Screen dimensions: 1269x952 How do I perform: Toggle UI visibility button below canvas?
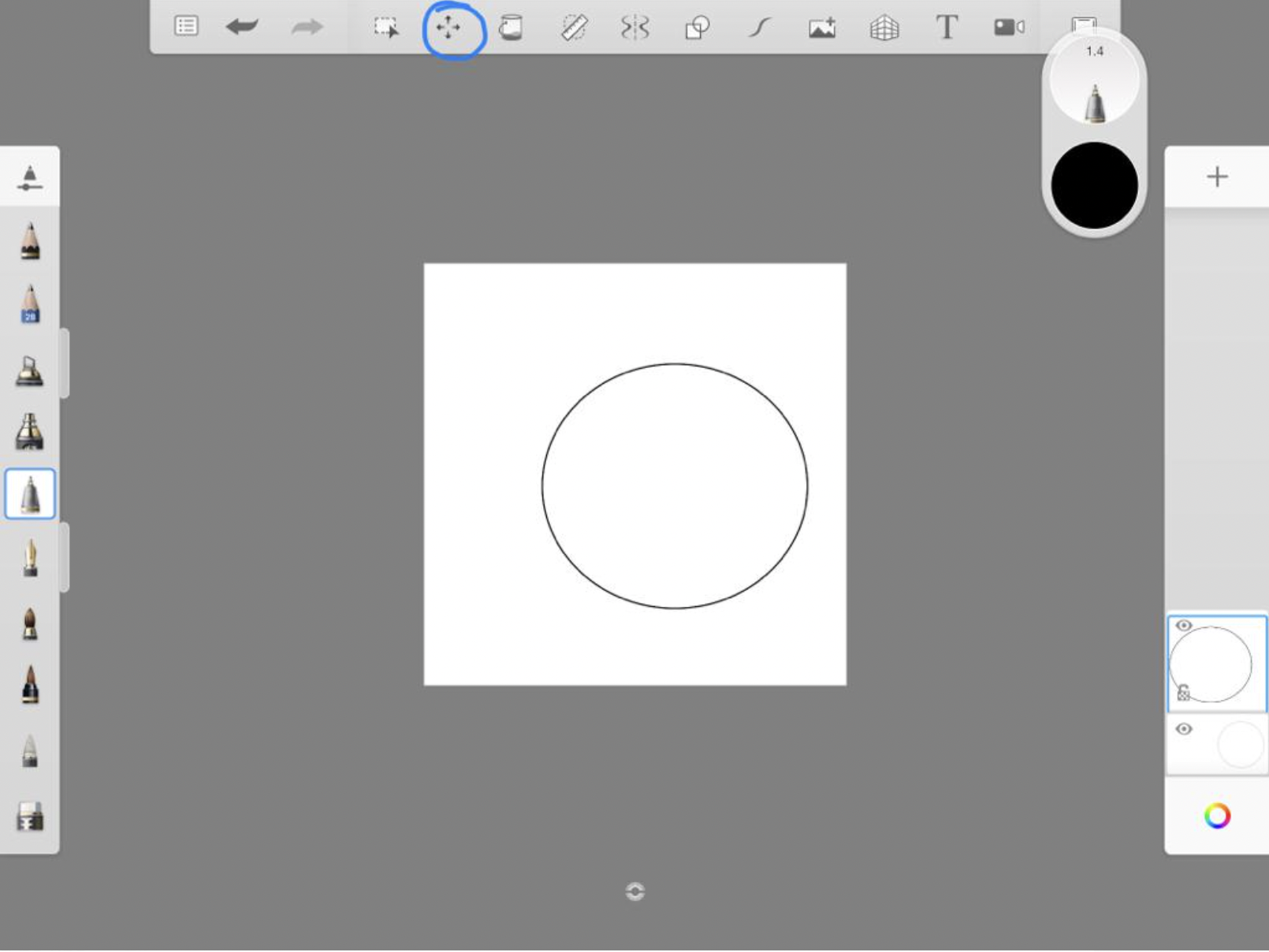click(634, 891)
